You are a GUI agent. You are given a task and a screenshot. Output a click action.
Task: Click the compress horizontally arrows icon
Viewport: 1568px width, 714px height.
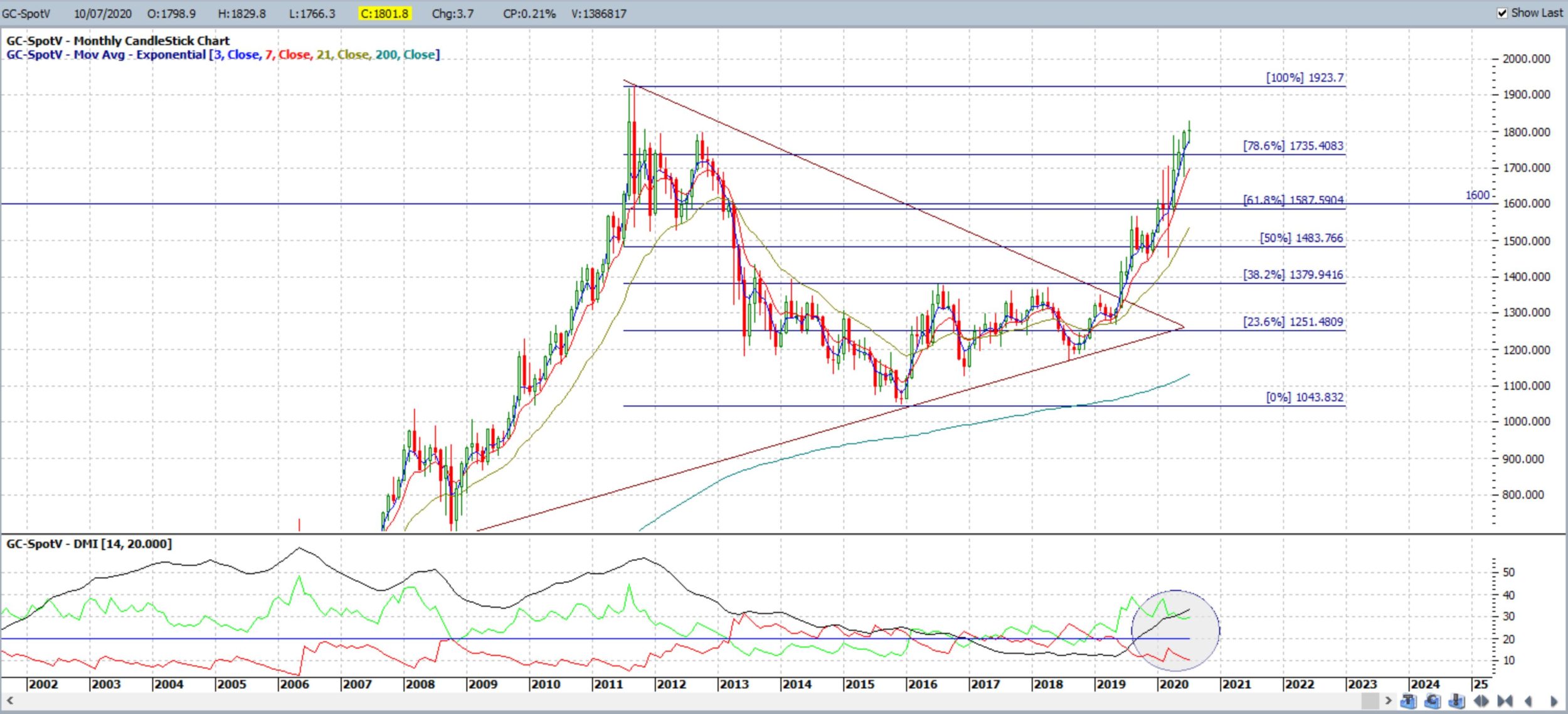pyautogui.click(x=1505, y=701)
